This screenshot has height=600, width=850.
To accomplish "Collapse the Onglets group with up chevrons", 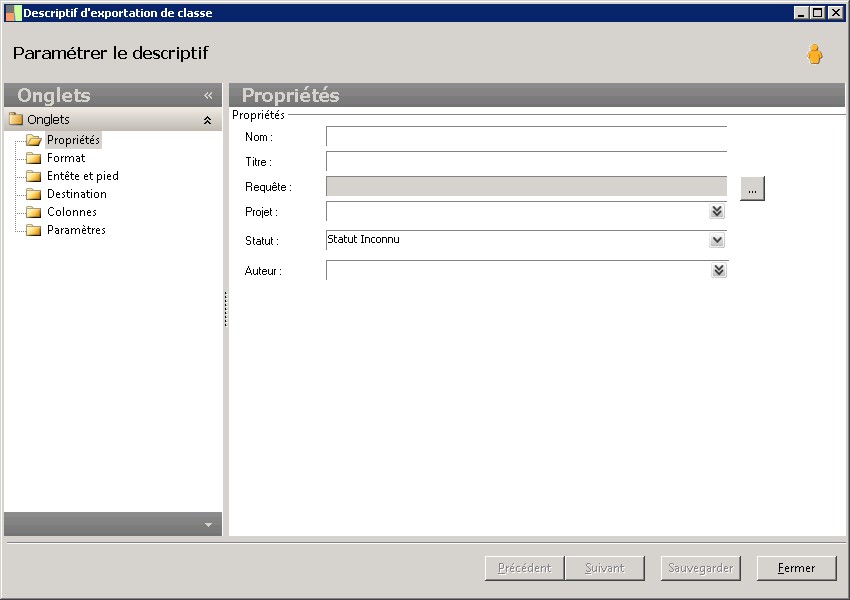I will point(207,120).
